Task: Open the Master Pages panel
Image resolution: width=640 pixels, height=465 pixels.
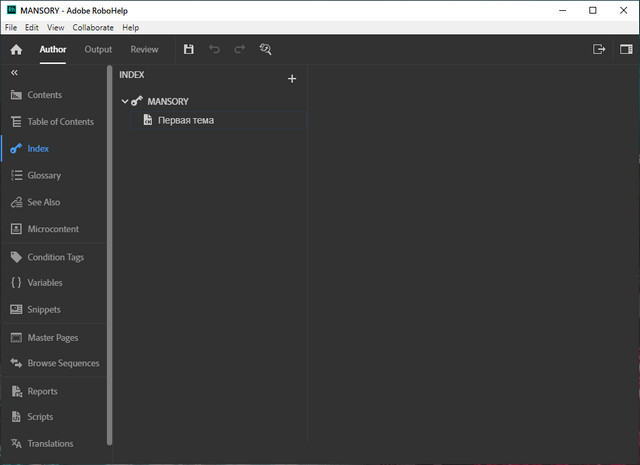Action: (53, 338)
